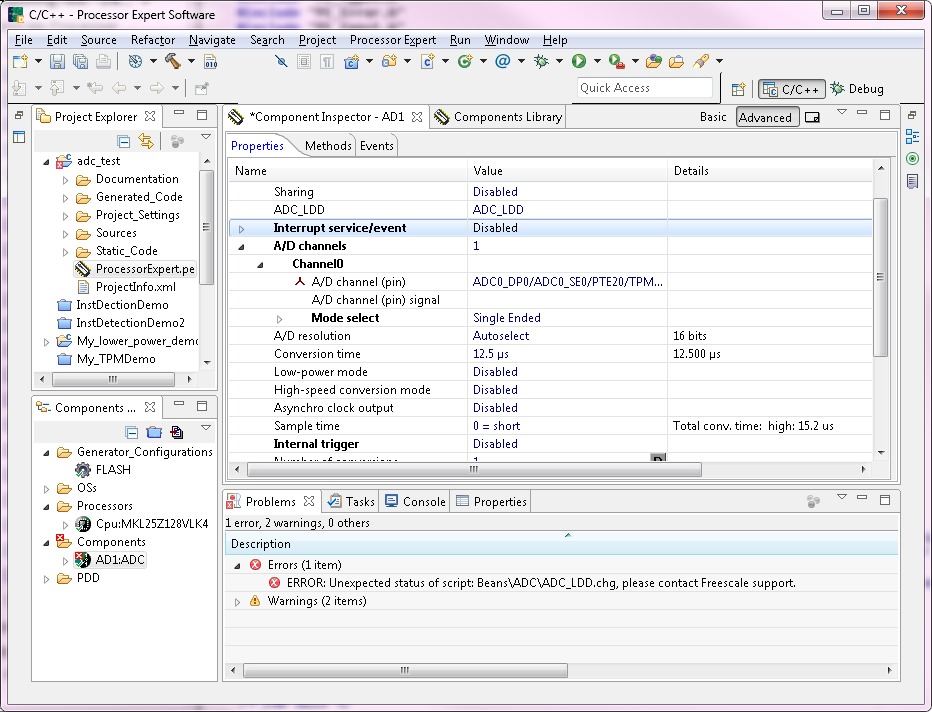Switch to Advanced view mode

coord(765,117)
